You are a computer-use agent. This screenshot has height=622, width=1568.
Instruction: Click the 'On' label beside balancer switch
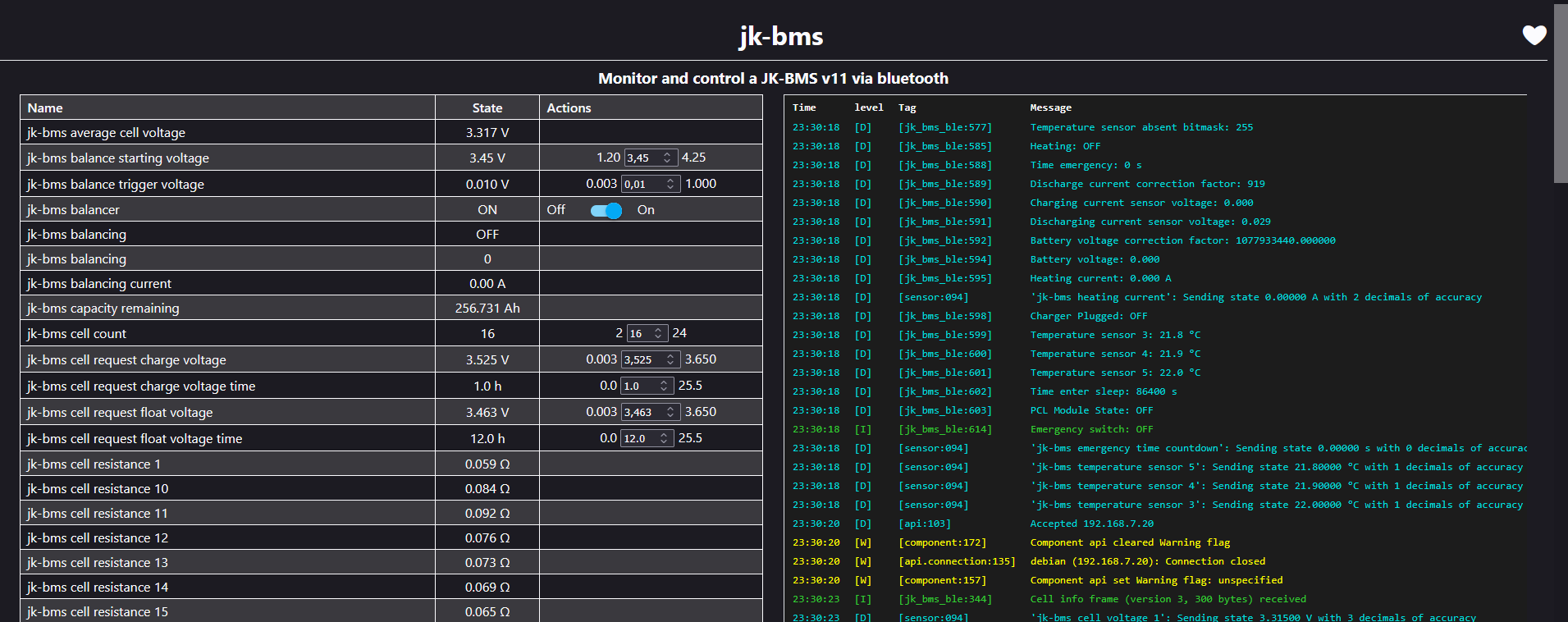[646, 210]
